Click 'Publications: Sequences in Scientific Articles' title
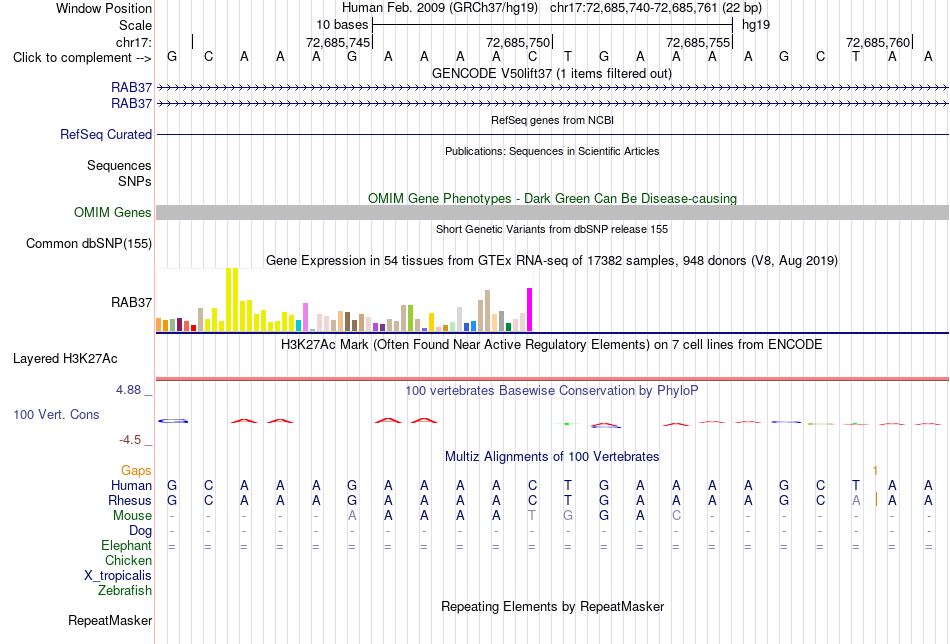This screenshot has height=644, width=950. click(x=552, y=151)
